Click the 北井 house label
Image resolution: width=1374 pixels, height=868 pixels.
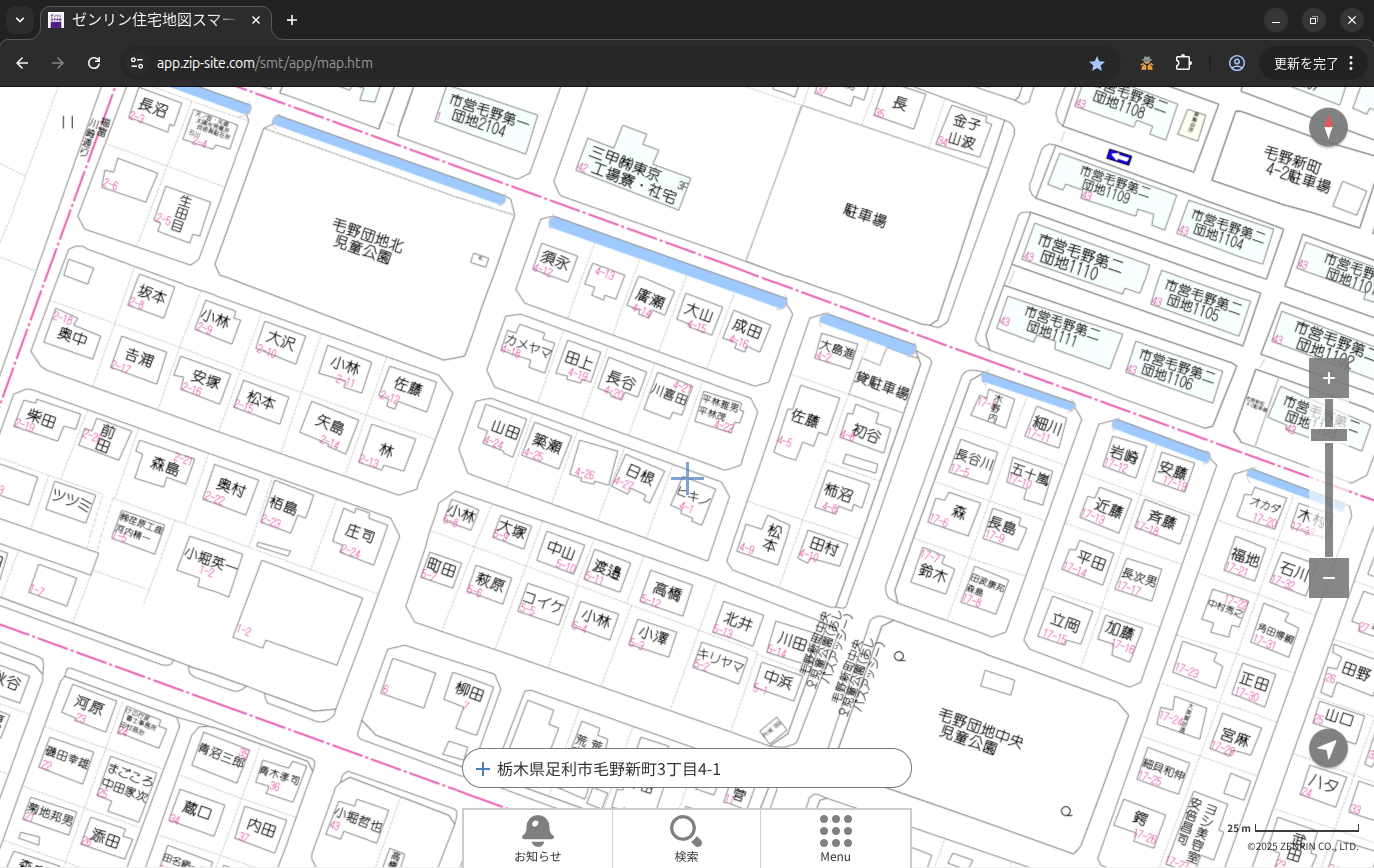click(737, 622)
